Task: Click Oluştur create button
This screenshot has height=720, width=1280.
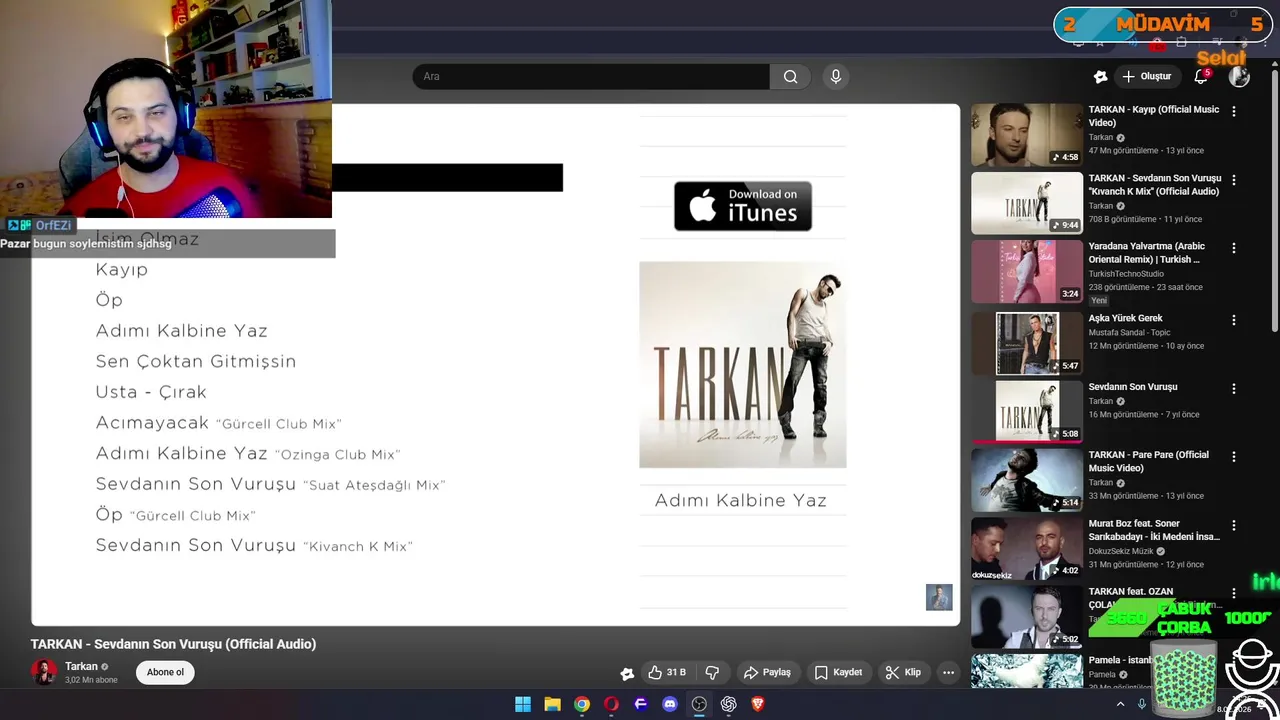Action: coord(1146,77)
